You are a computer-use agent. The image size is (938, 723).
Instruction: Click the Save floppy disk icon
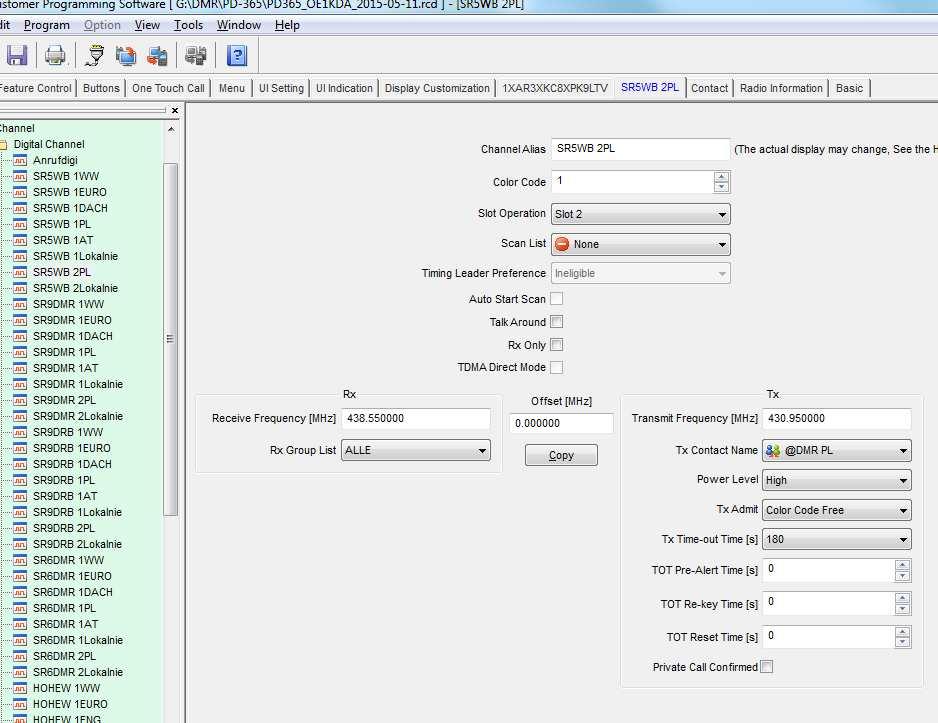click(17, 56)
